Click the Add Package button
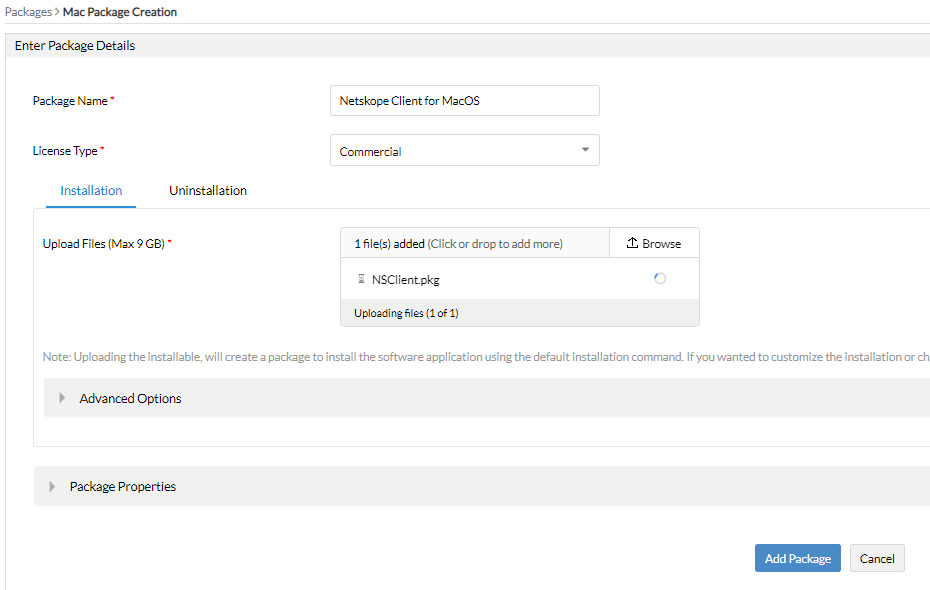This screenshot has height=590, width=930. [x=797, y=558]
